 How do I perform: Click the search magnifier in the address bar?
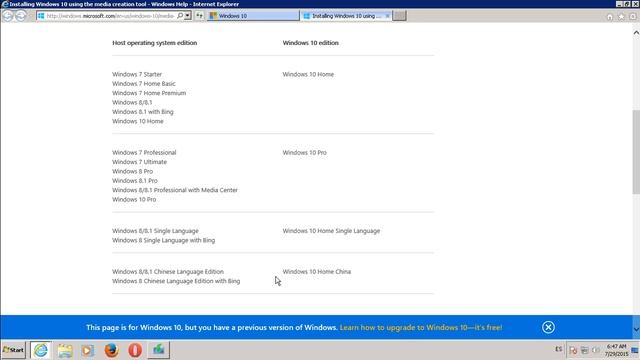180,16
